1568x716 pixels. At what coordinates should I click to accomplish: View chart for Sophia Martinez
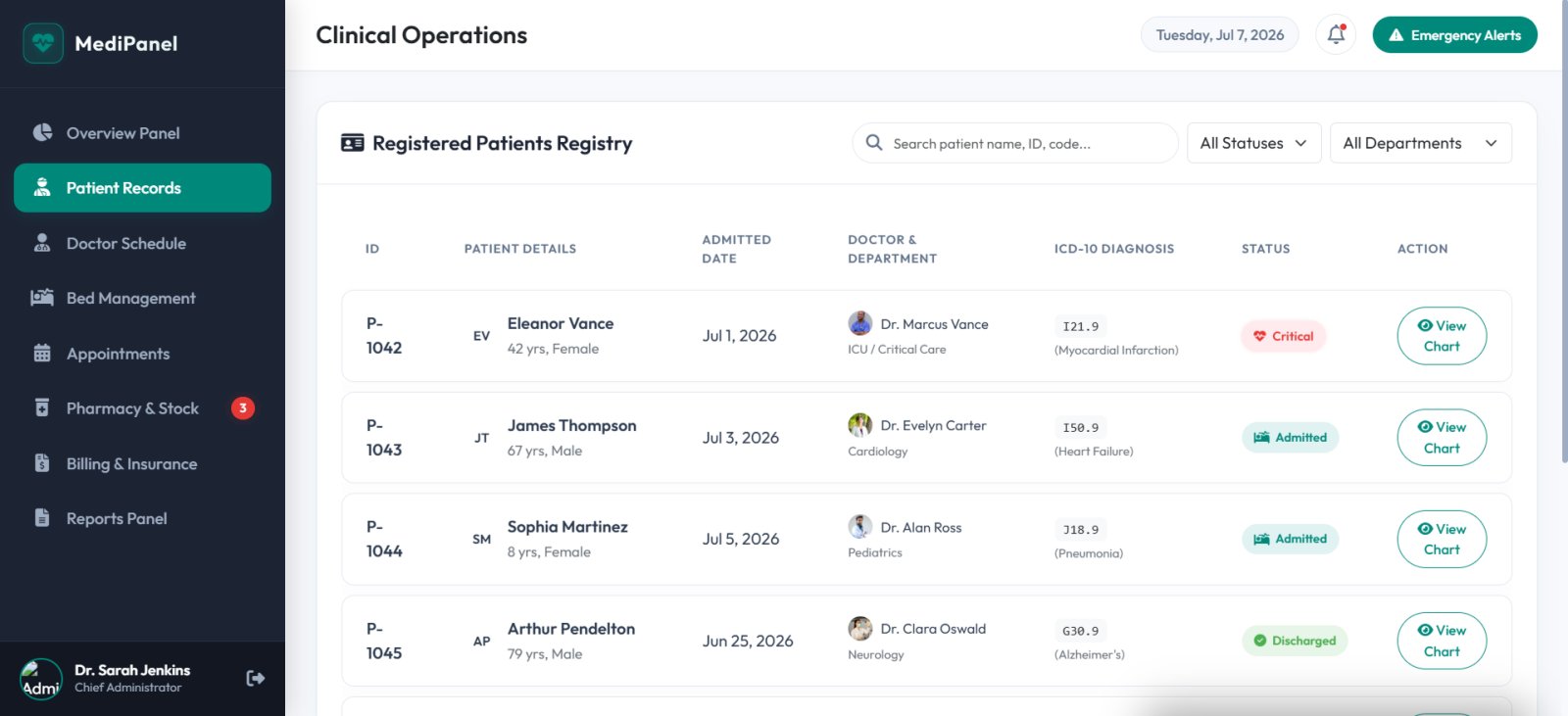(x=1442, y=539)
